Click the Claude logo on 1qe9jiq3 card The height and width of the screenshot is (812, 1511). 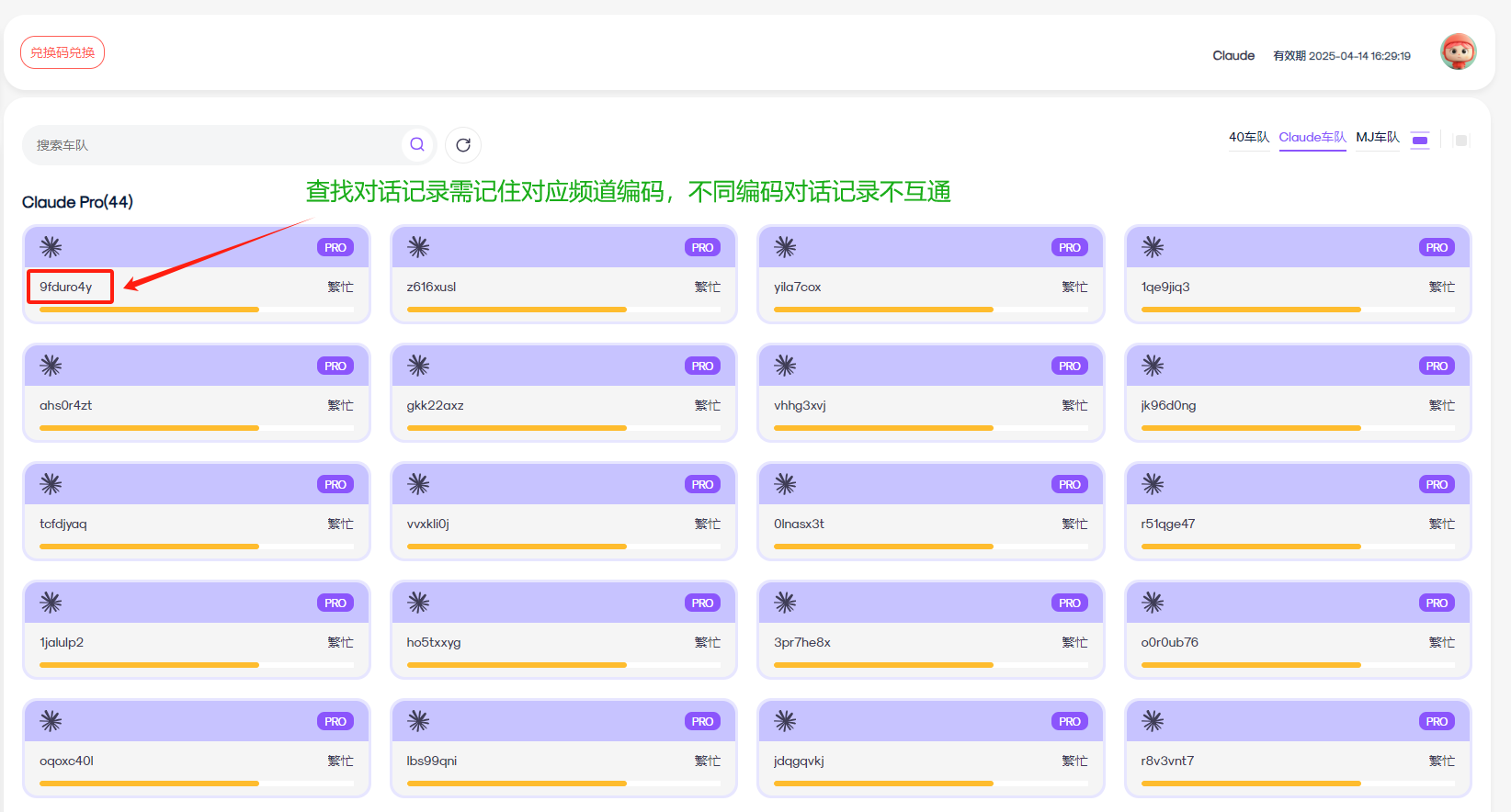point(1153,247)
